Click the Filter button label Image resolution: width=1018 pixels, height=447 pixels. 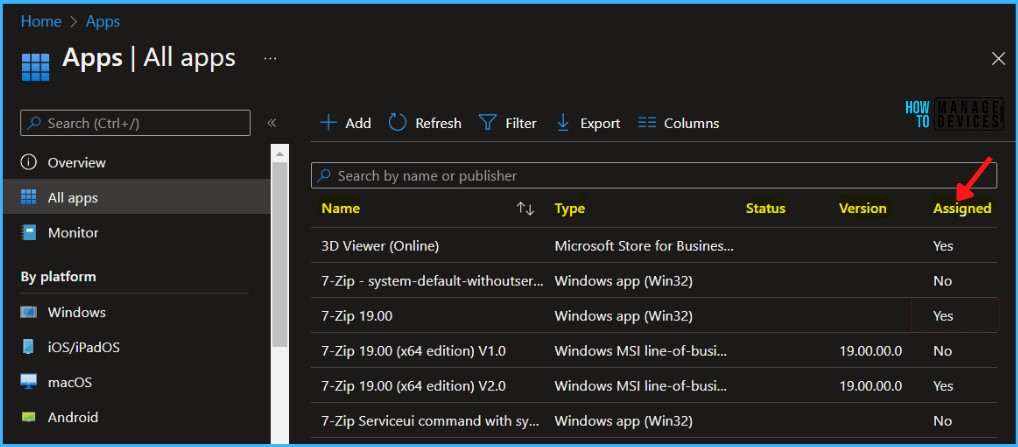pos(521,123)
